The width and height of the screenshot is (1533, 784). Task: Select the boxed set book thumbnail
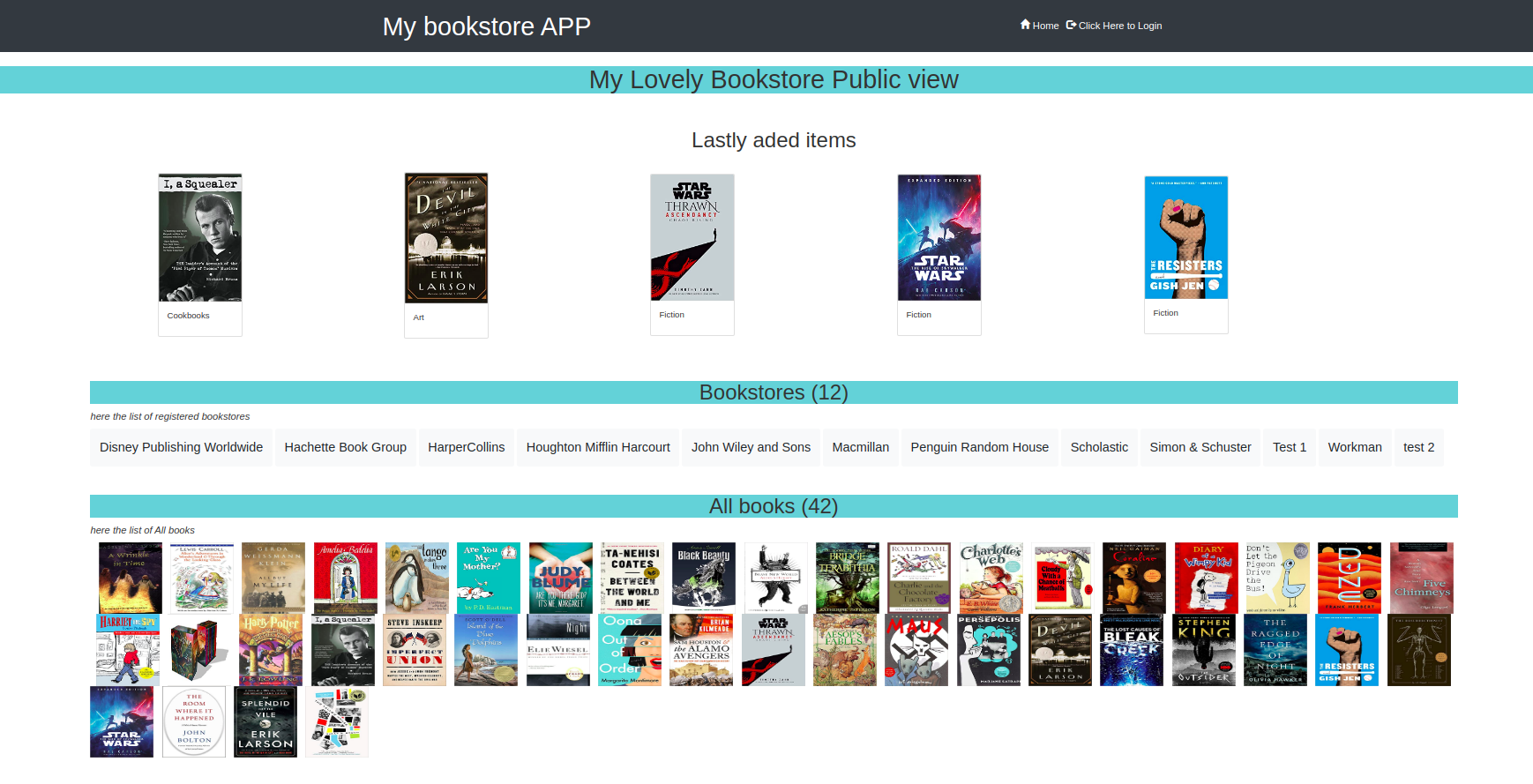[199, 650]
